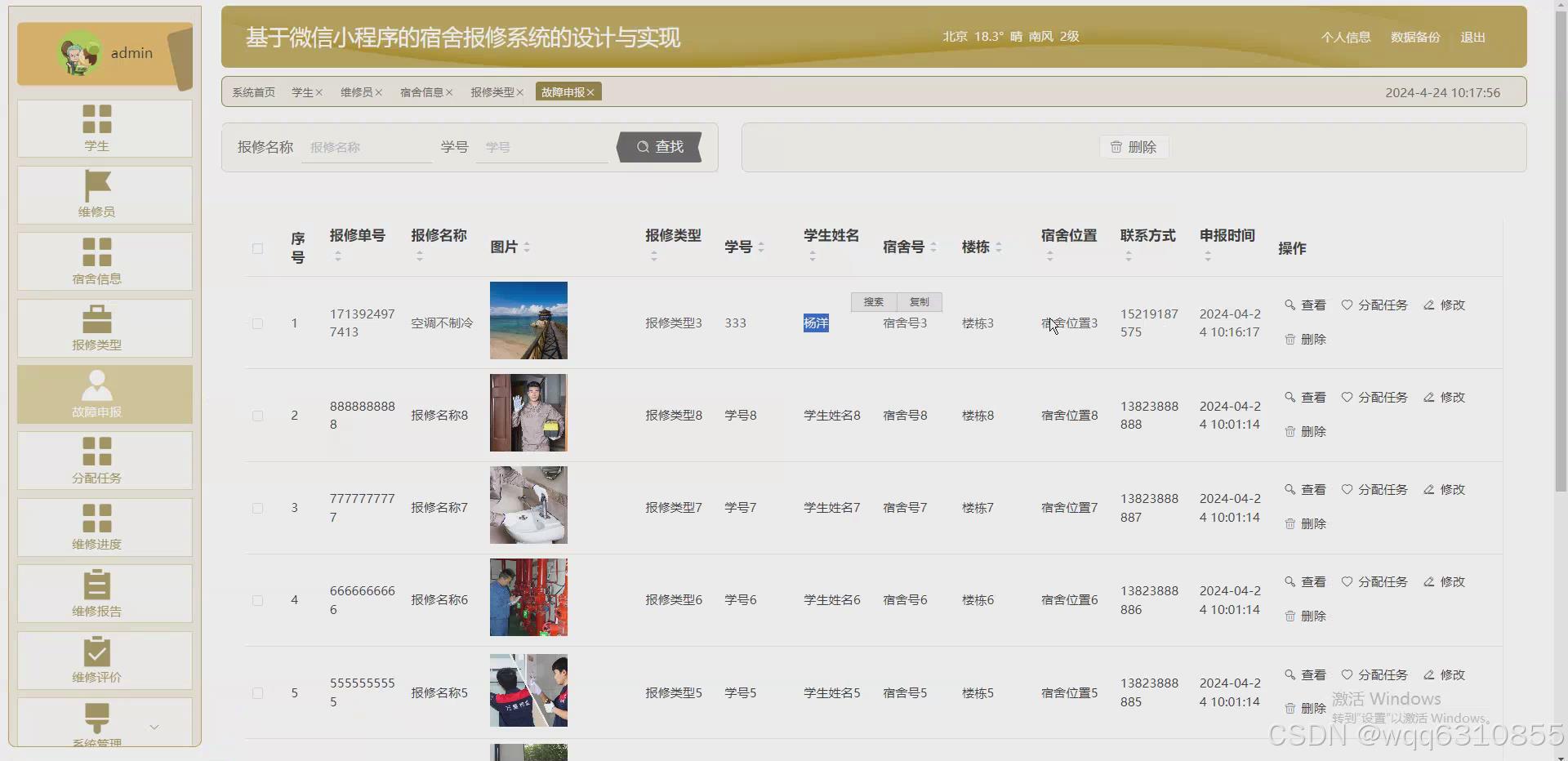1568x761 pixels.
Task: Sort by 报修类型 column
Action: coord(653,256)
